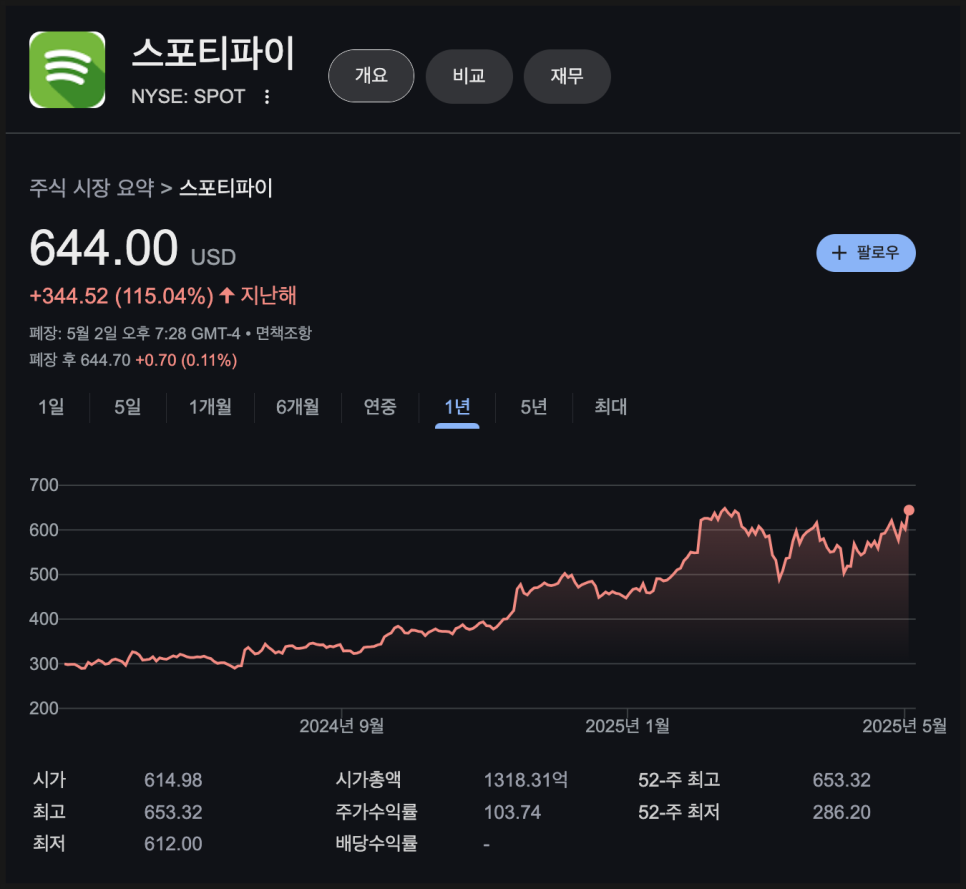The image size is (966, 889).
Task: Switch chart range to 5년
Action: coord(534,407)
